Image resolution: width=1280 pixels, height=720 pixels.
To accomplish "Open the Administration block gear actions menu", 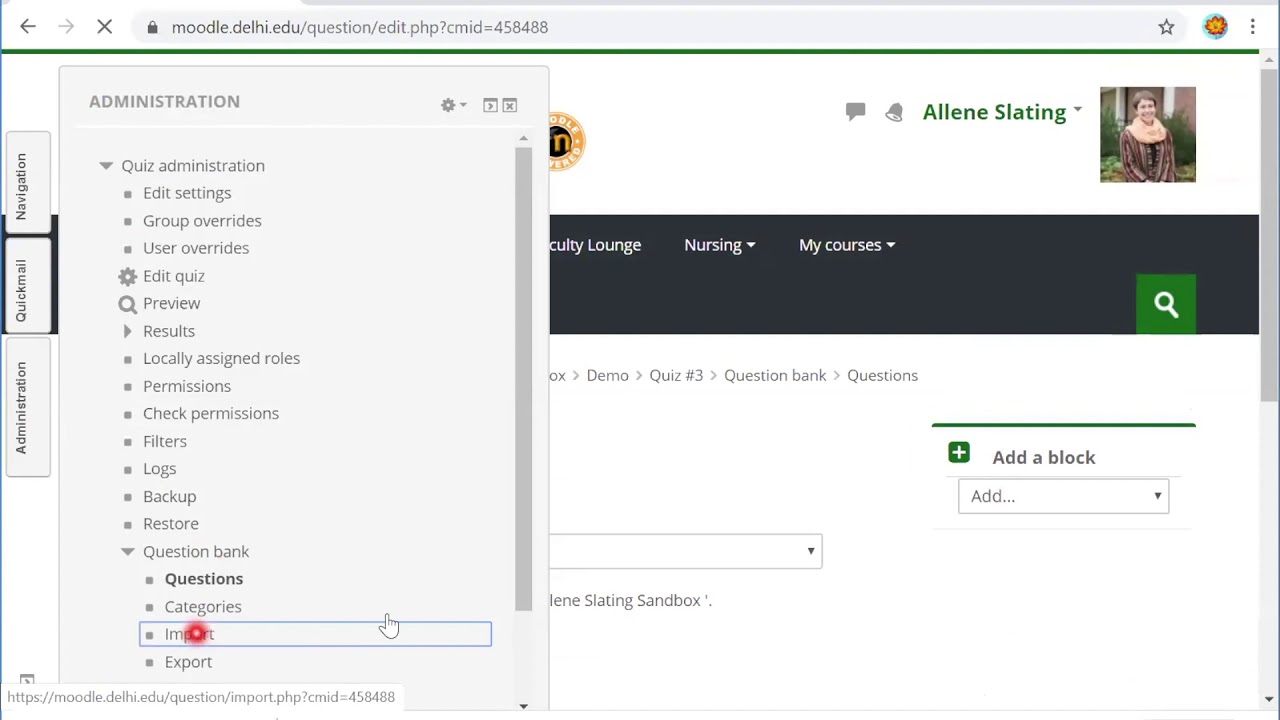I will pos(453,105).
